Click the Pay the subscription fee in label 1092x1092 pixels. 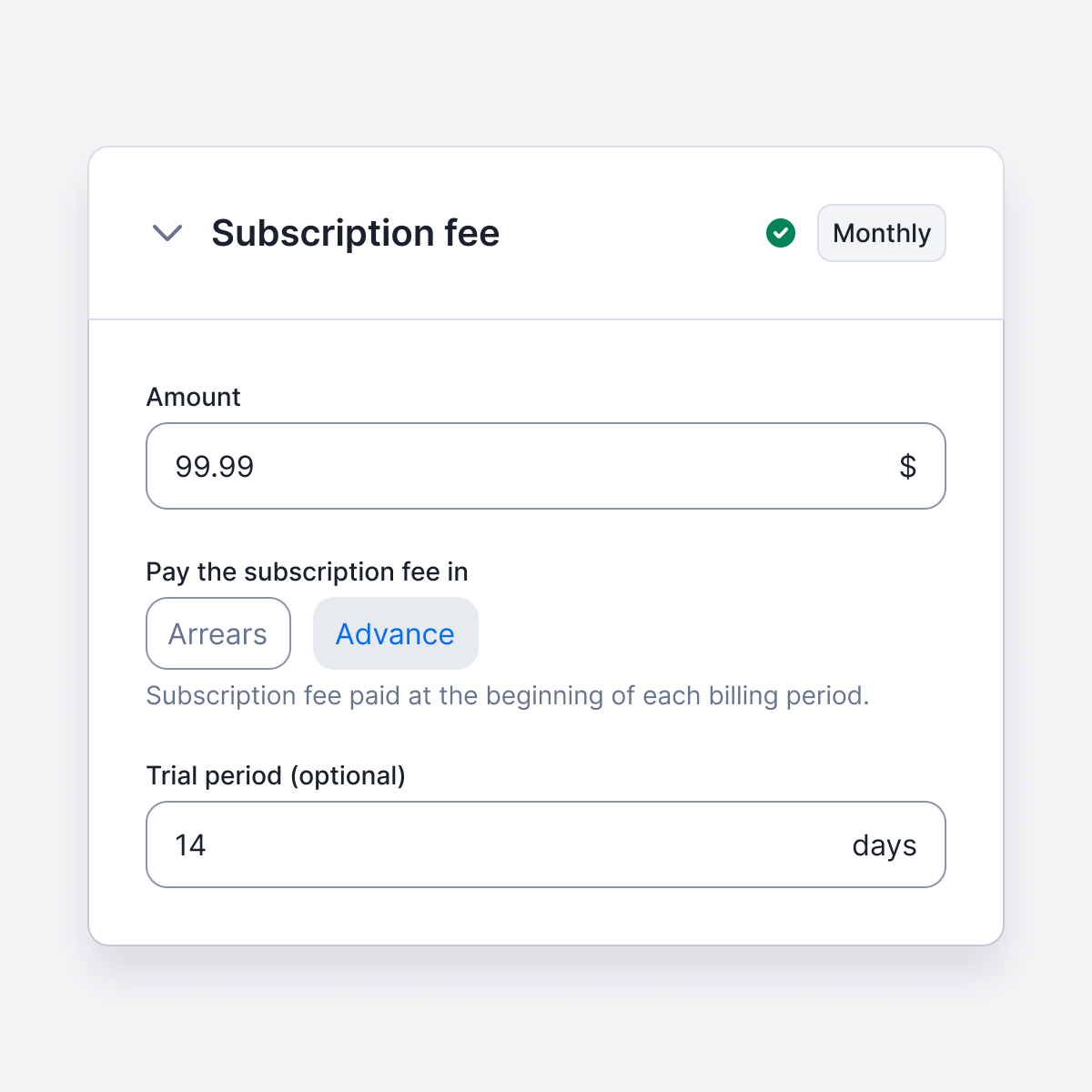308,571
